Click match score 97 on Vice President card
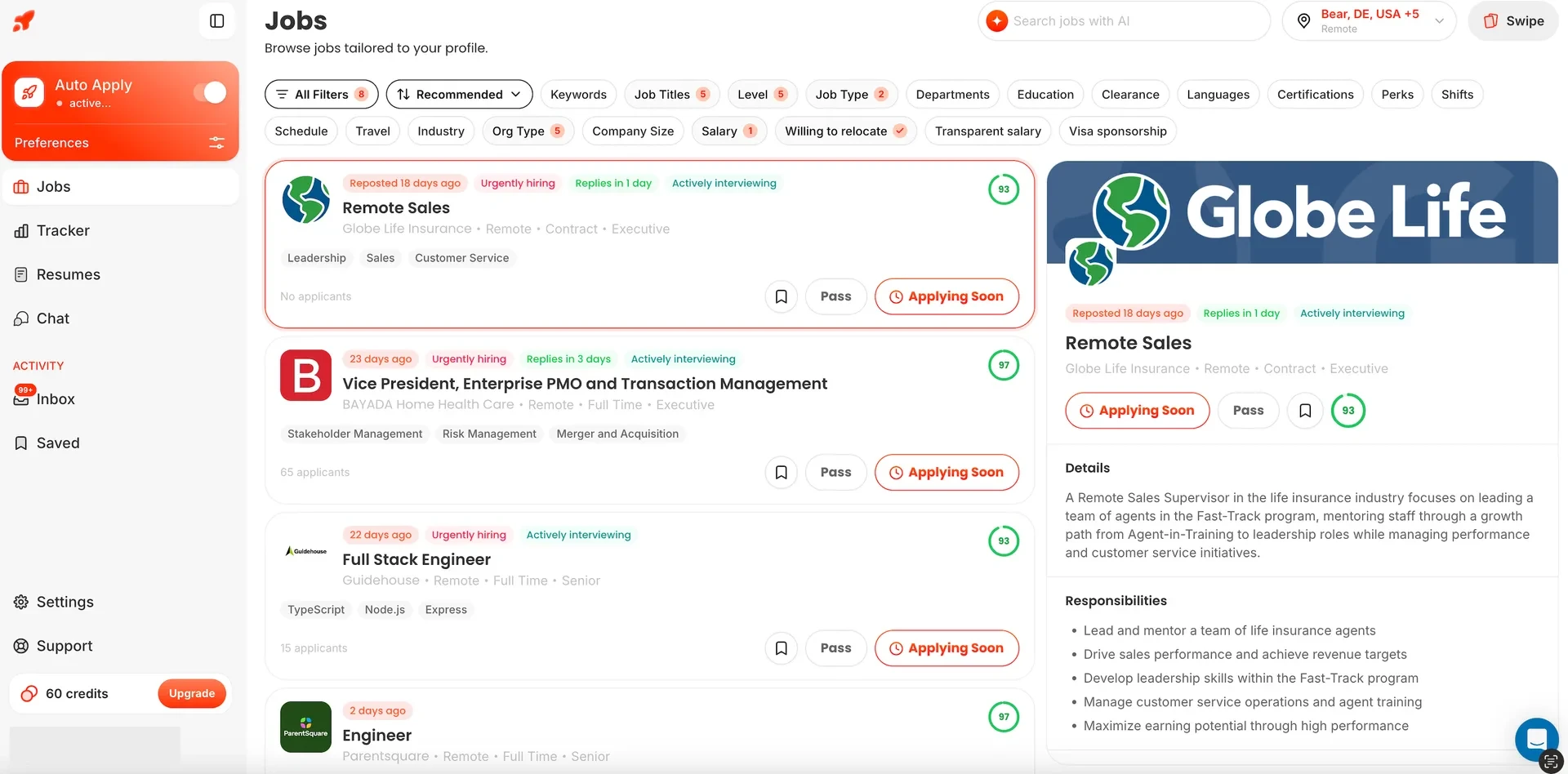 1004,365
